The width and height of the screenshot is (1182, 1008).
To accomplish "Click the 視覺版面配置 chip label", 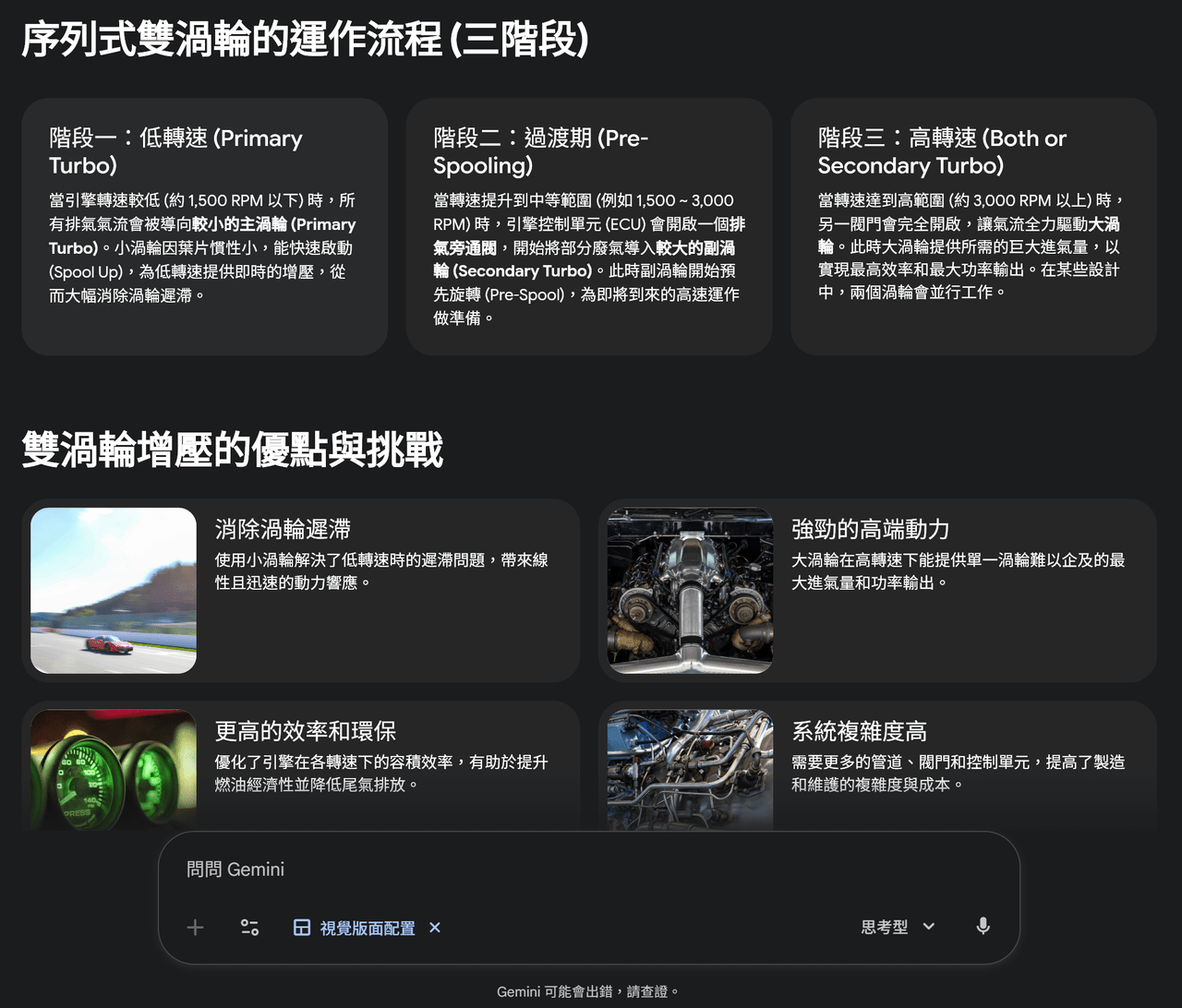I will (368, 928).
